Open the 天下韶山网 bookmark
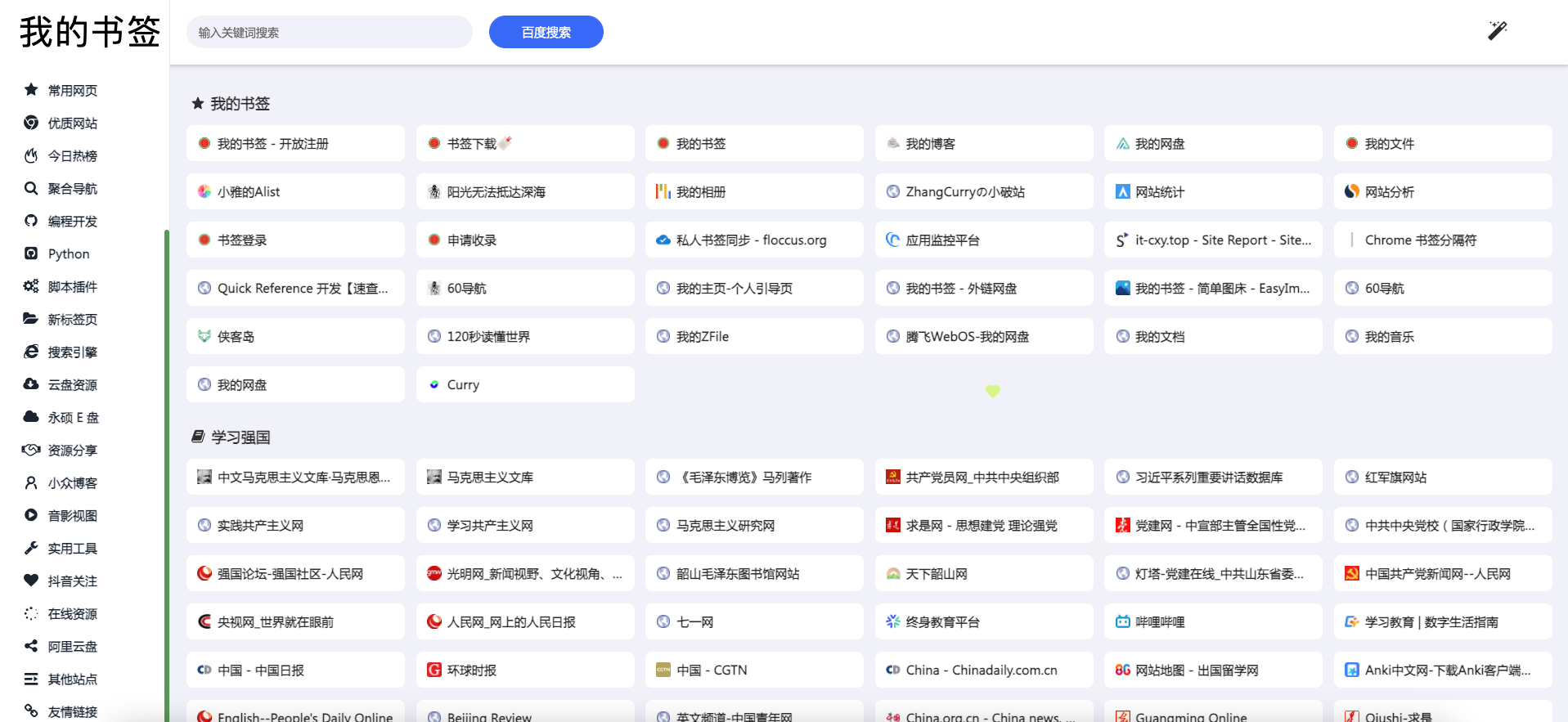This screenshot has height=722, width=1568. click(984, 573)
